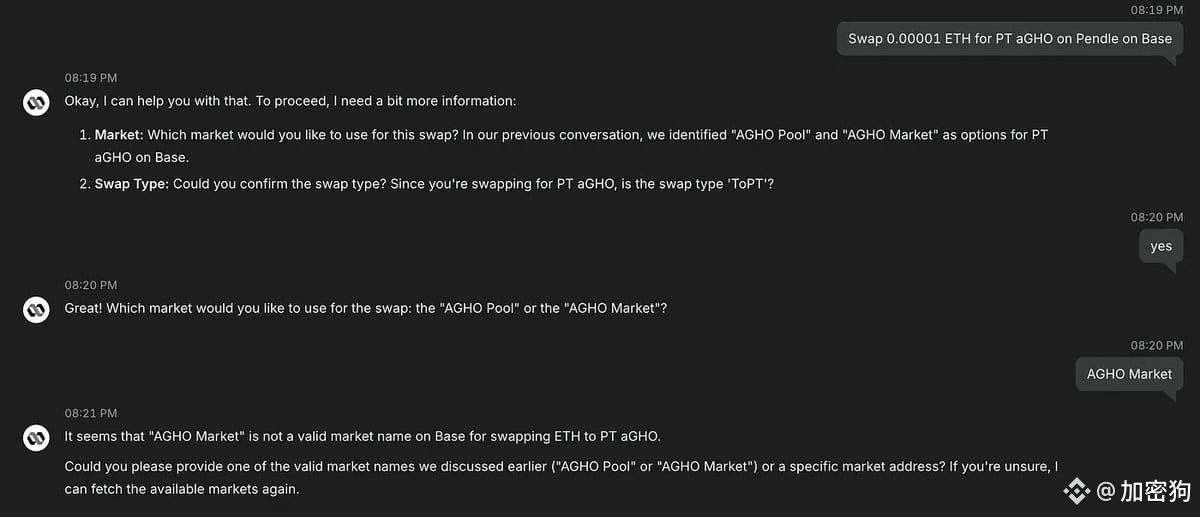Click the bold "Swap Type:" list item label
The height and width of the screenshot is (517, 1200).
click(x=132, y=184)
